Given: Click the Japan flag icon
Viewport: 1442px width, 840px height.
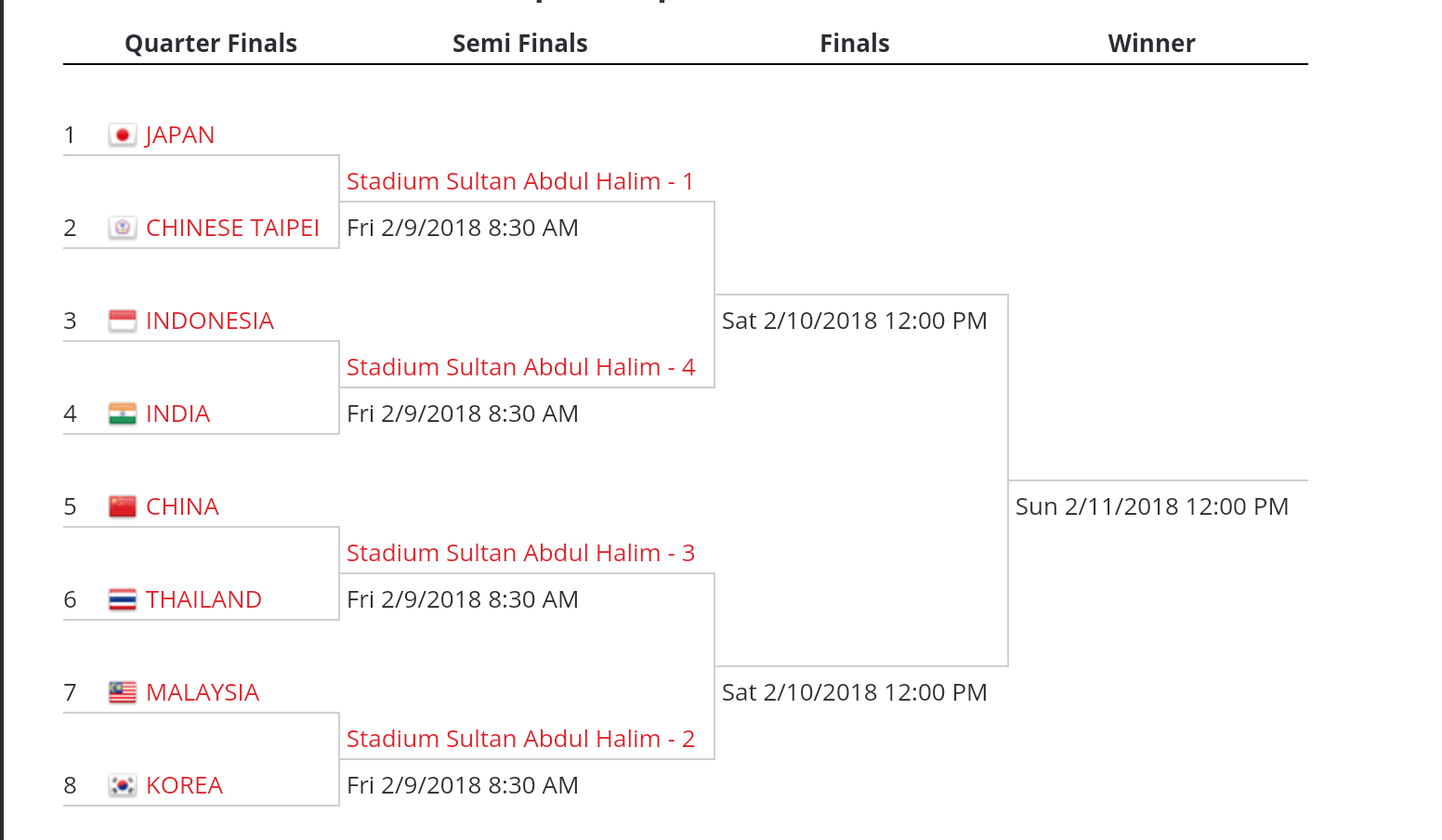Looking at the screenshot, I should coord(122,136).
